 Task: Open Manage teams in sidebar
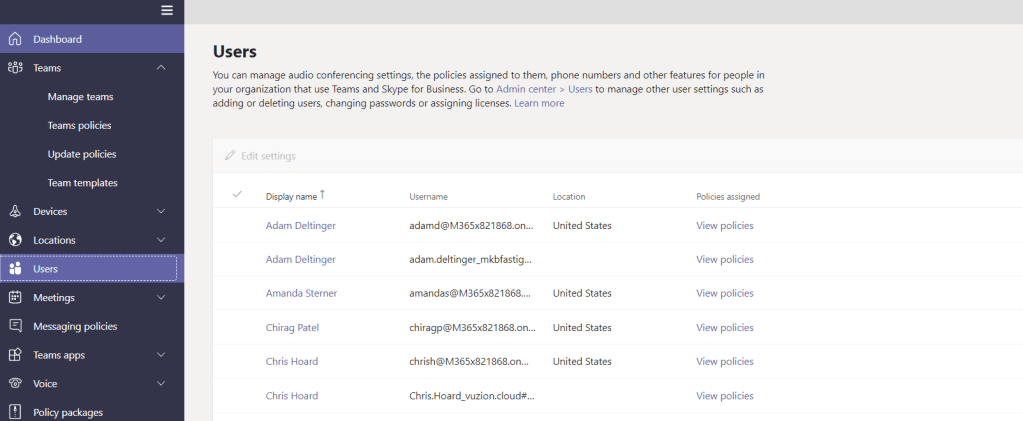(x=80, y=97)
